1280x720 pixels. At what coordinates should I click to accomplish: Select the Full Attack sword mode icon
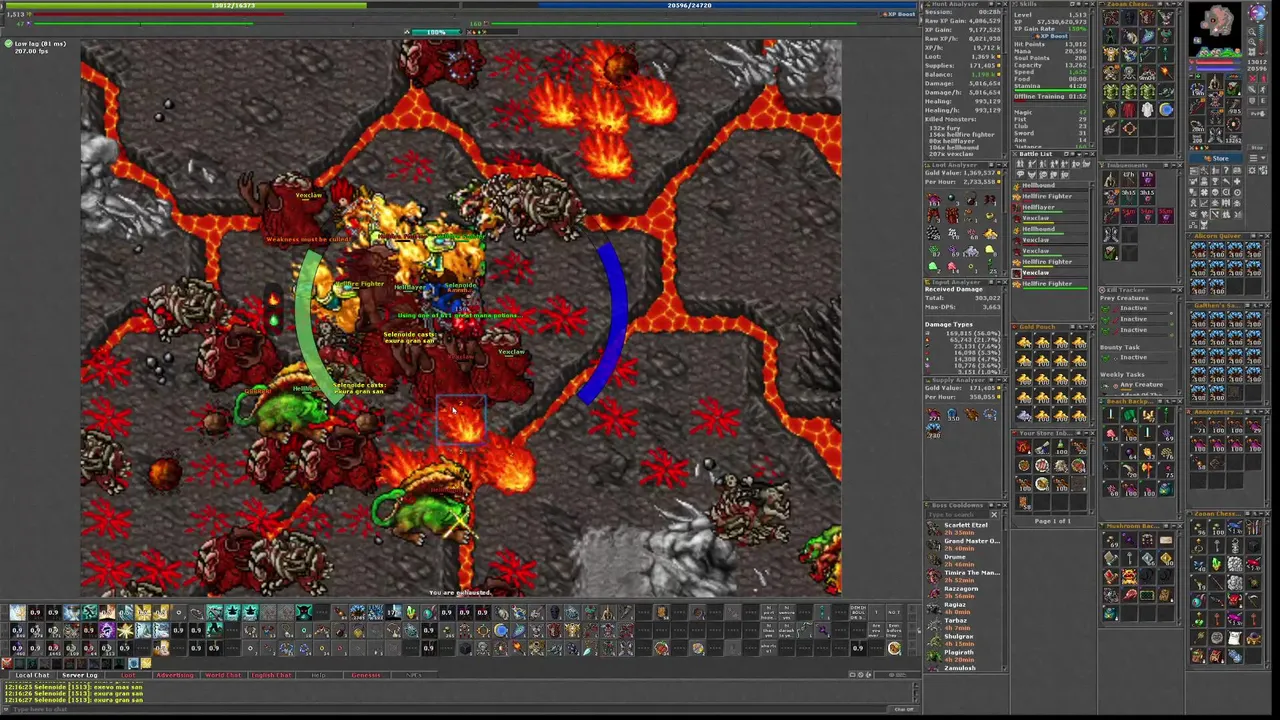tap(1253, 79)
